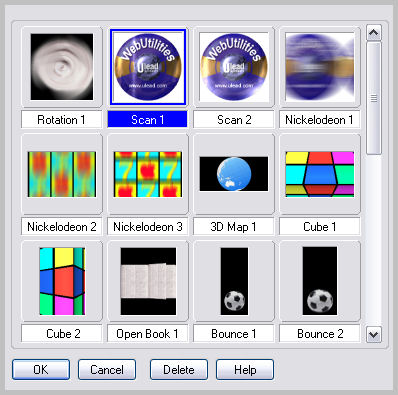Image resolution: width=398 pixels, height=395 pixels.
Task: Click the 'Rotation 1' label
Action: pos(62,120)
